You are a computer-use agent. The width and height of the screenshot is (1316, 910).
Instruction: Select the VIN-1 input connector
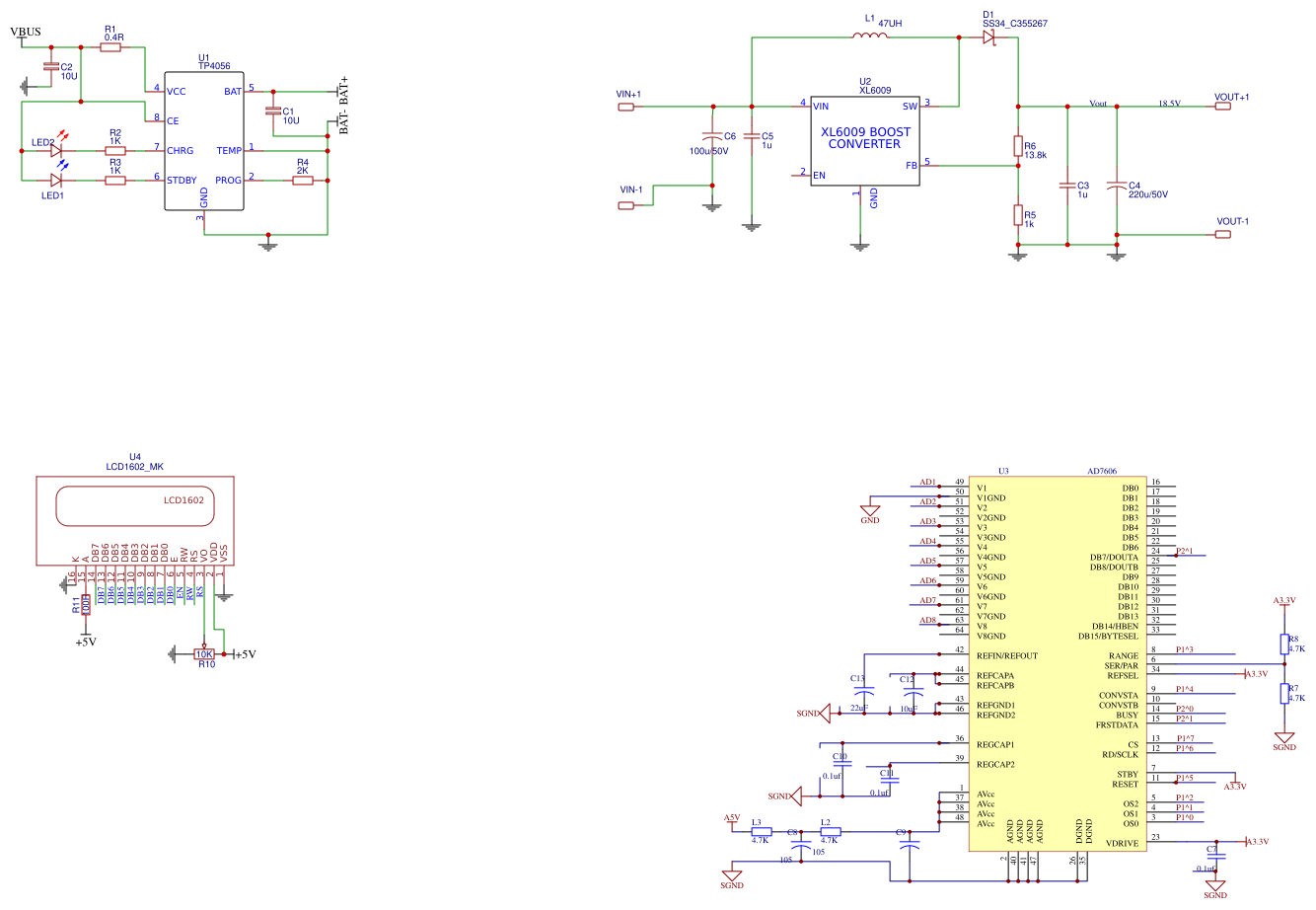626,205
